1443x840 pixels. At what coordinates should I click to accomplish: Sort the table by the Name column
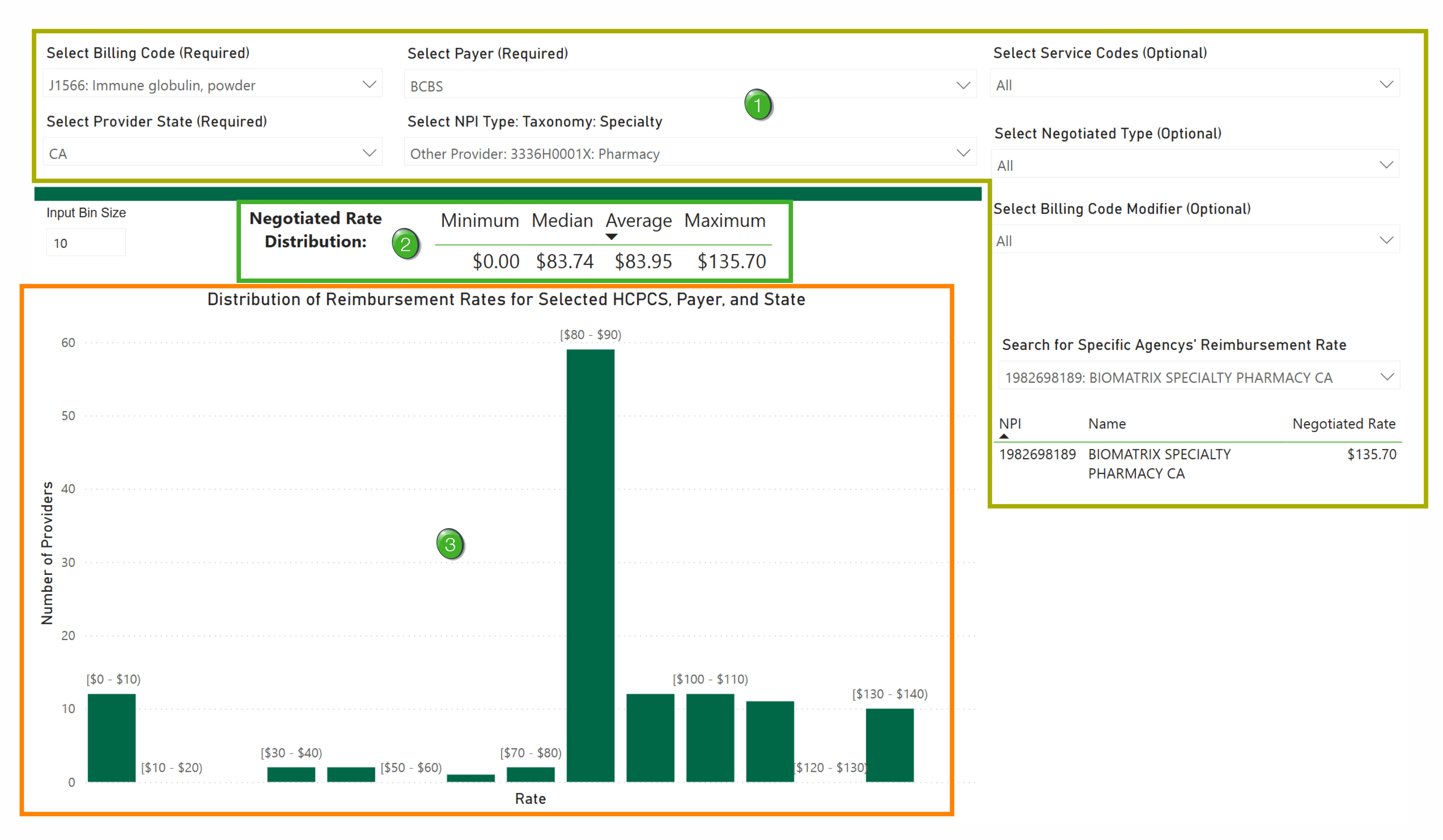[x=1106, y=424]
